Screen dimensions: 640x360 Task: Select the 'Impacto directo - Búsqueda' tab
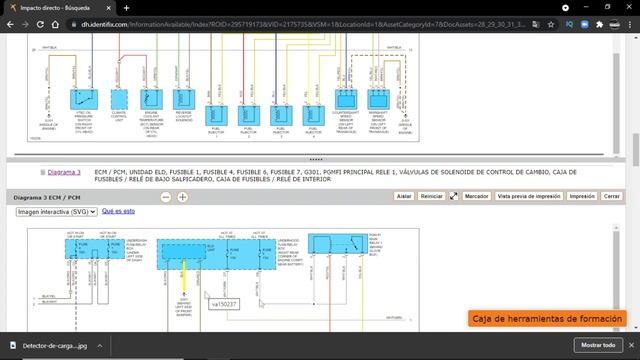click(60, 8)
